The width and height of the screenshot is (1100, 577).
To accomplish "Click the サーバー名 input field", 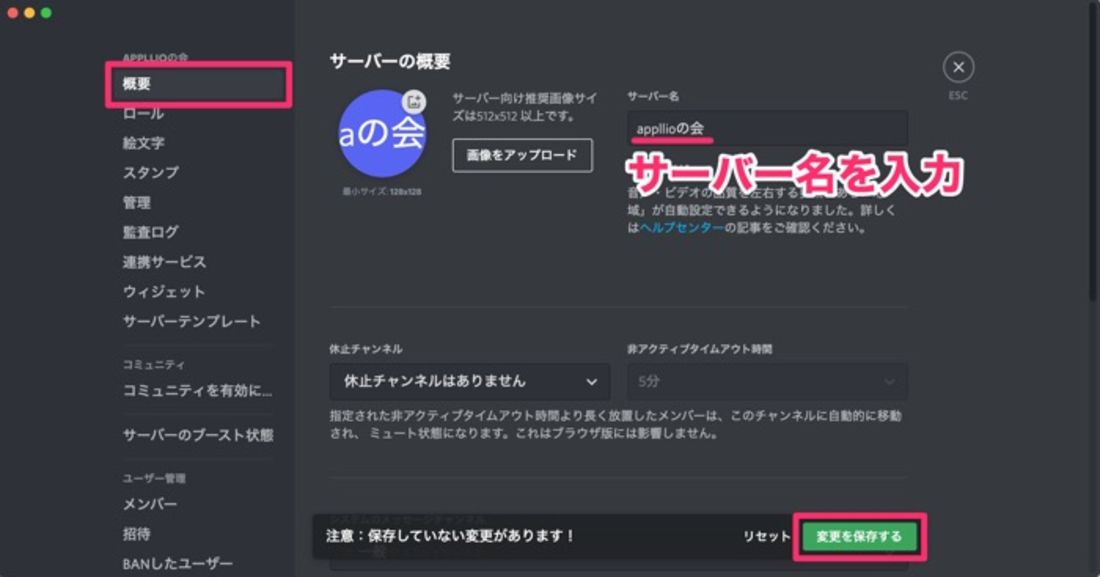I will click(767, 128).
